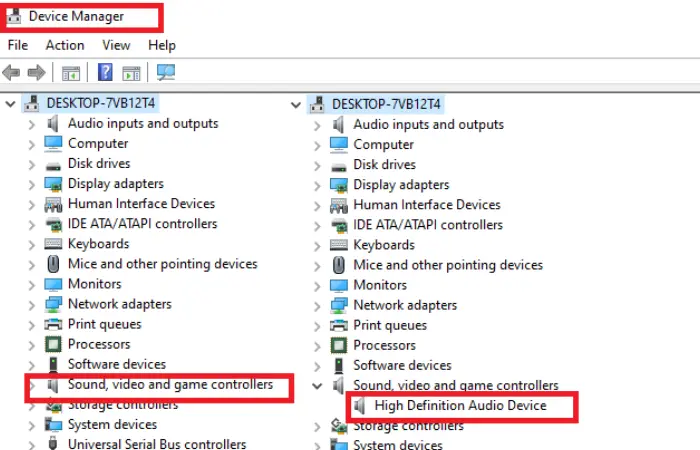This screenshot has height=450, width=700.
Task: Expand Print queues in the left tree
Action: (32, 325)
